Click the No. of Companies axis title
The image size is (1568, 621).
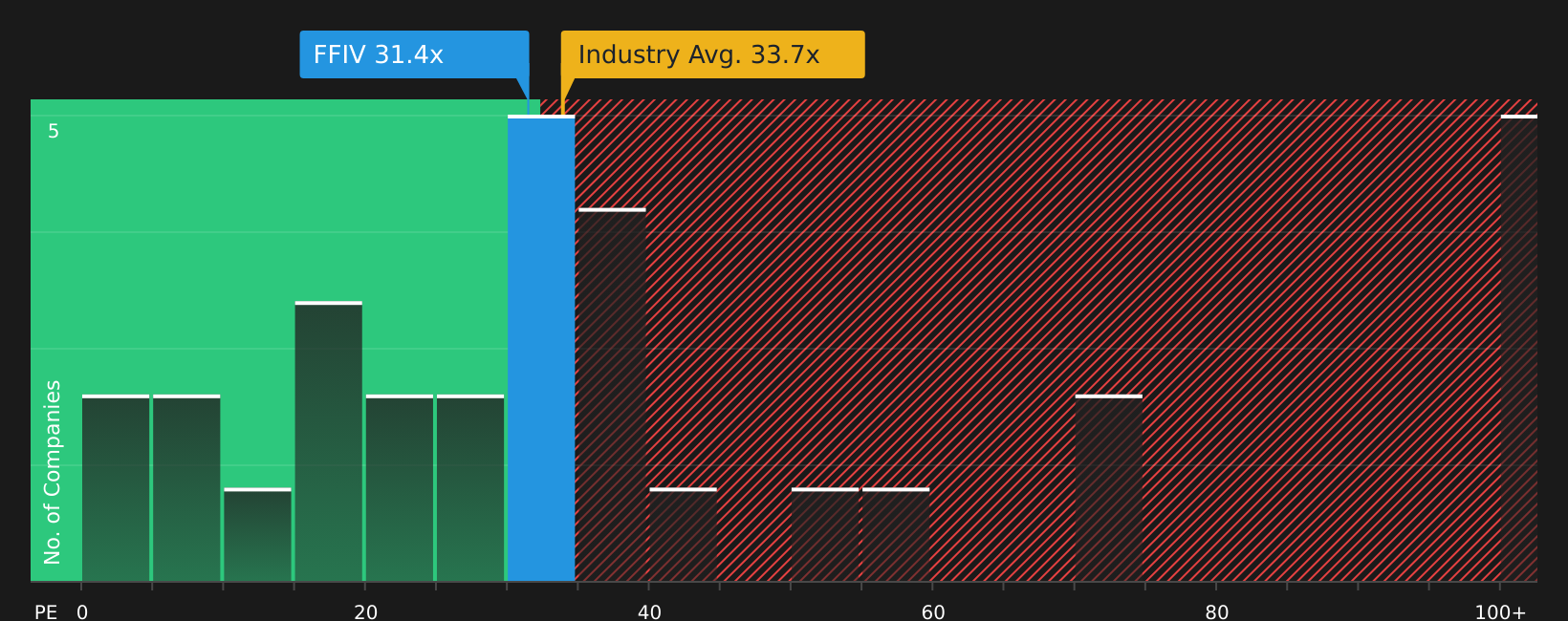[53, 472]
